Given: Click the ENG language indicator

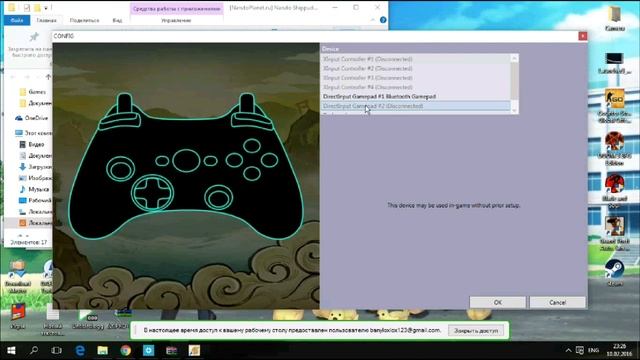Looking at the screenshot, I should coord(593,350).
